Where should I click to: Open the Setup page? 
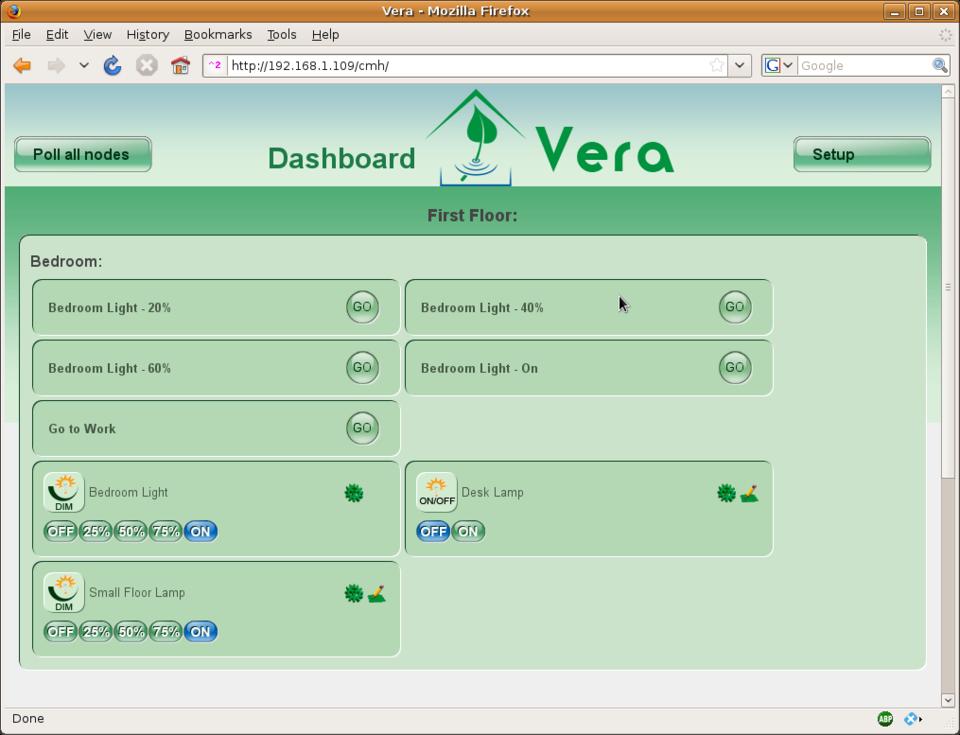(x=861, y=154)
